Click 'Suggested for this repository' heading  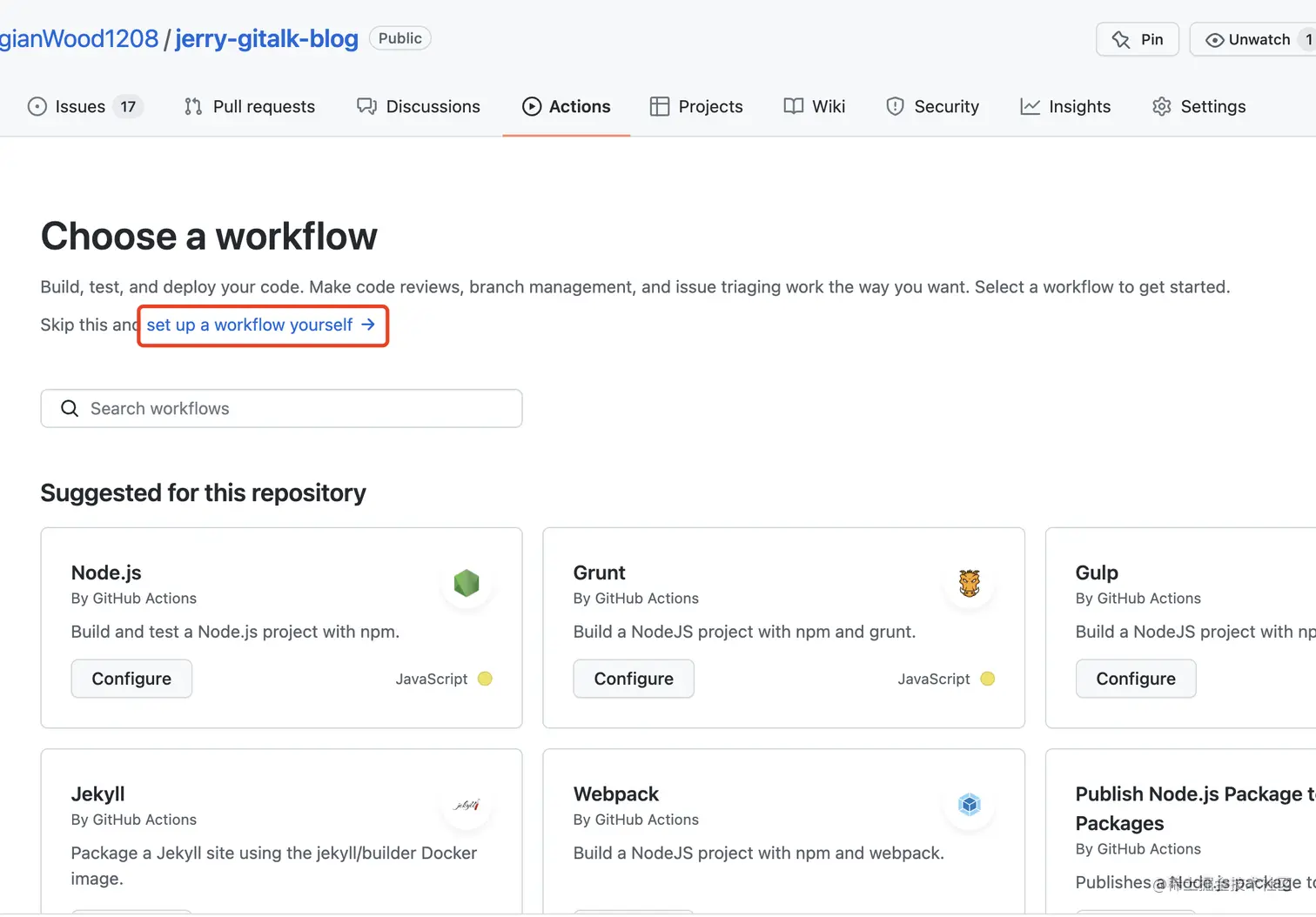coord(203,492)
